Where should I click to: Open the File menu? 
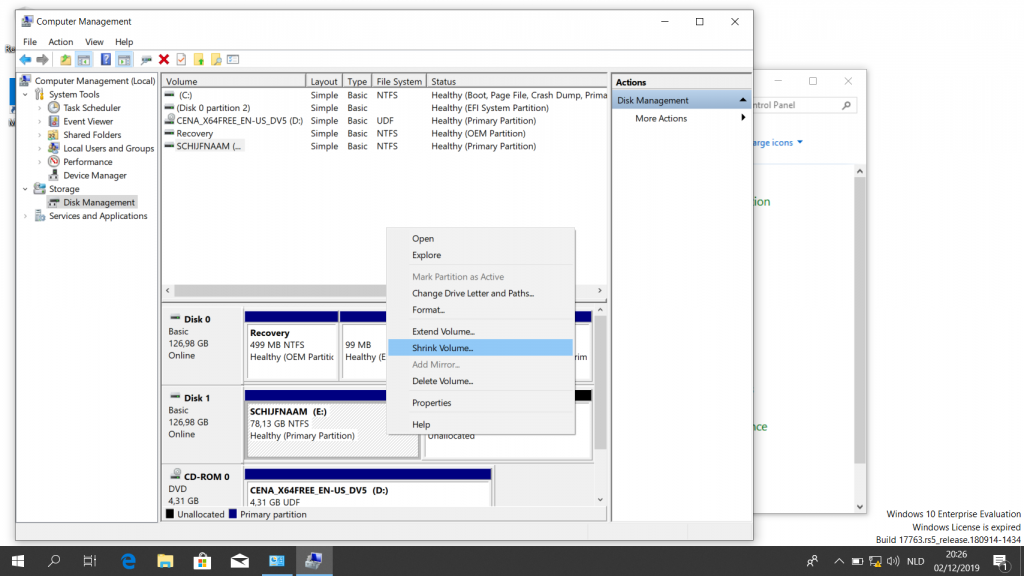tap(30, 42)
